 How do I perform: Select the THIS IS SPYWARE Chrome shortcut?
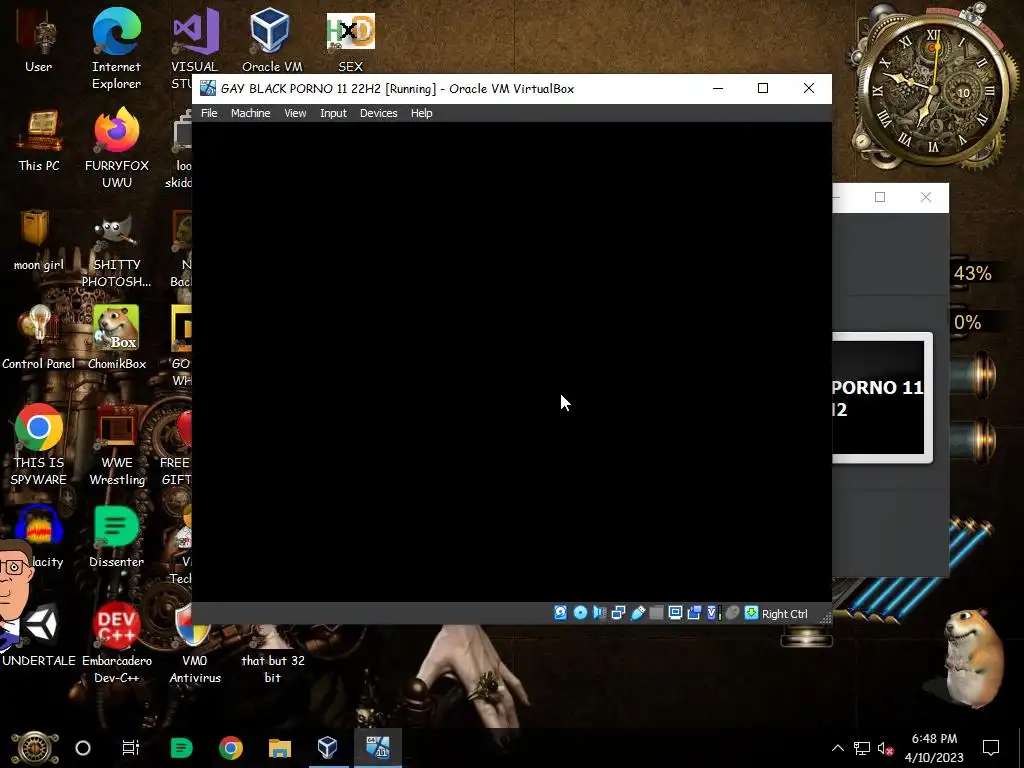(39, 445)
